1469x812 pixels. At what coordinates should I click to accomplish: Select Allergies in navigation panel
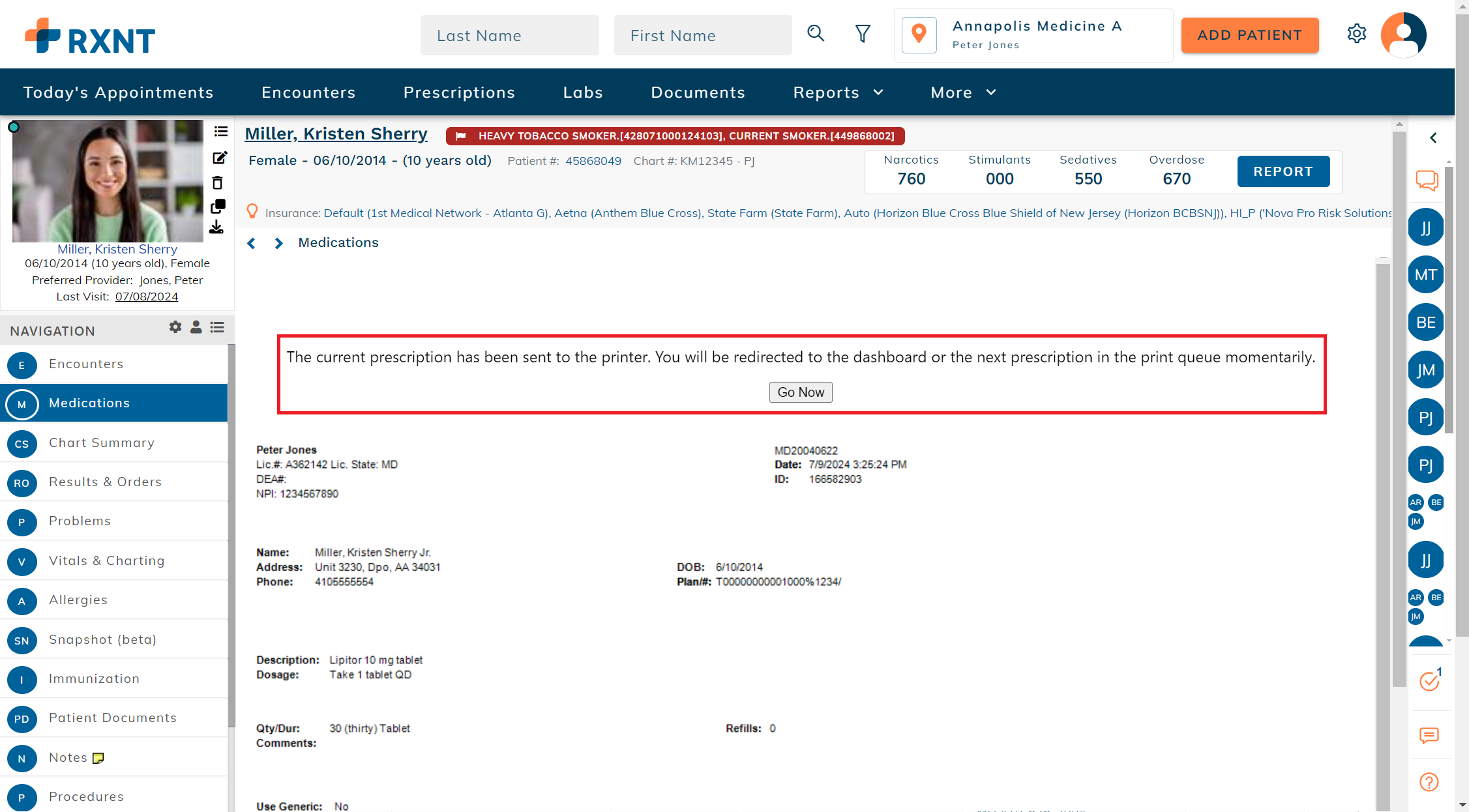78,600
